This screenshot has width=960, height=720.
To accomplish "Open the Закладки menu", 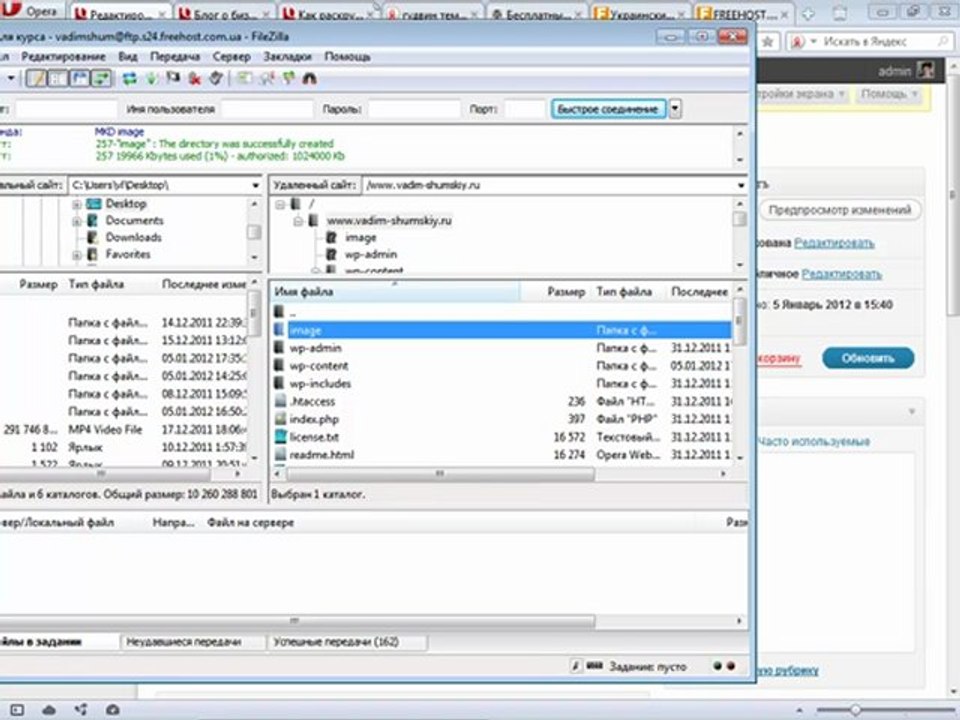I will 287,56.
